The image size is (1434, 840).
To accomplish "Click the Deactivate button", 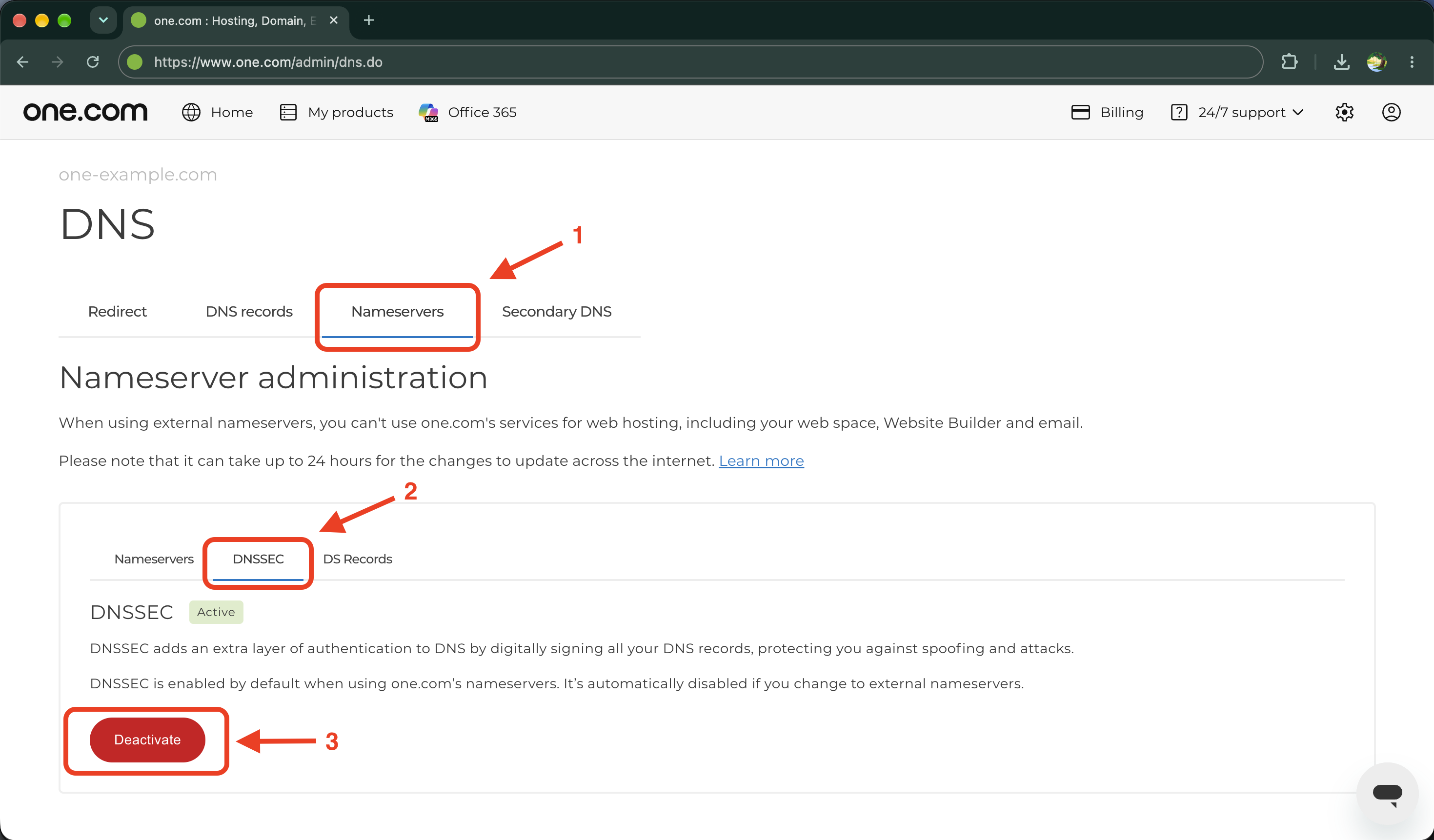I will [147, 740].
